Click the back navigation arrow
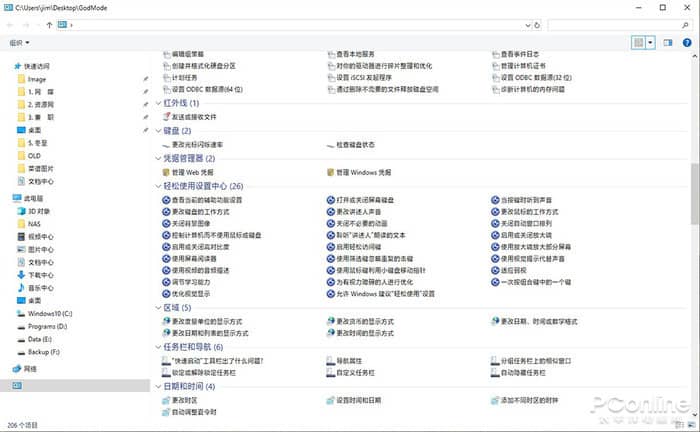Viewport: 700px width, 432px height. [10, 25]
